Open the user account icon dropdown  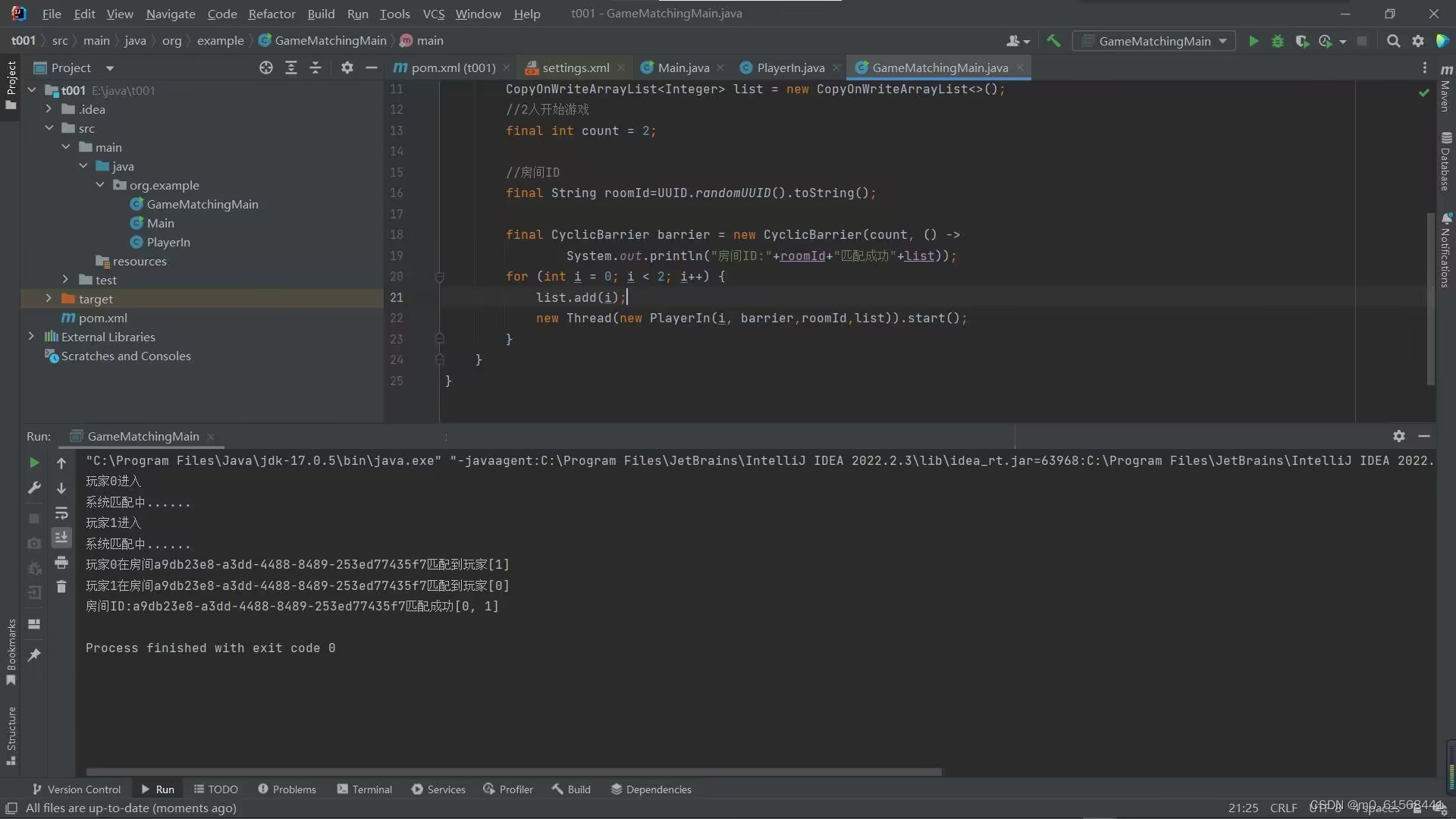point(1018,41)
